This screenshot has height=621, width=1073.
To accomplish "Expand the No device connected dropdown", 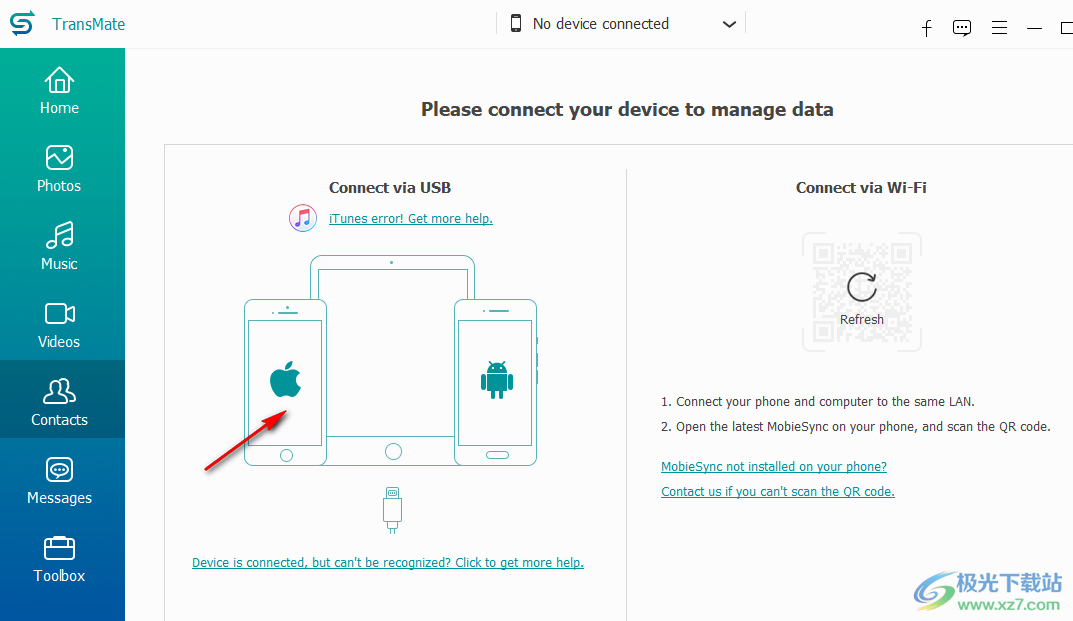I will click(621, 24).
